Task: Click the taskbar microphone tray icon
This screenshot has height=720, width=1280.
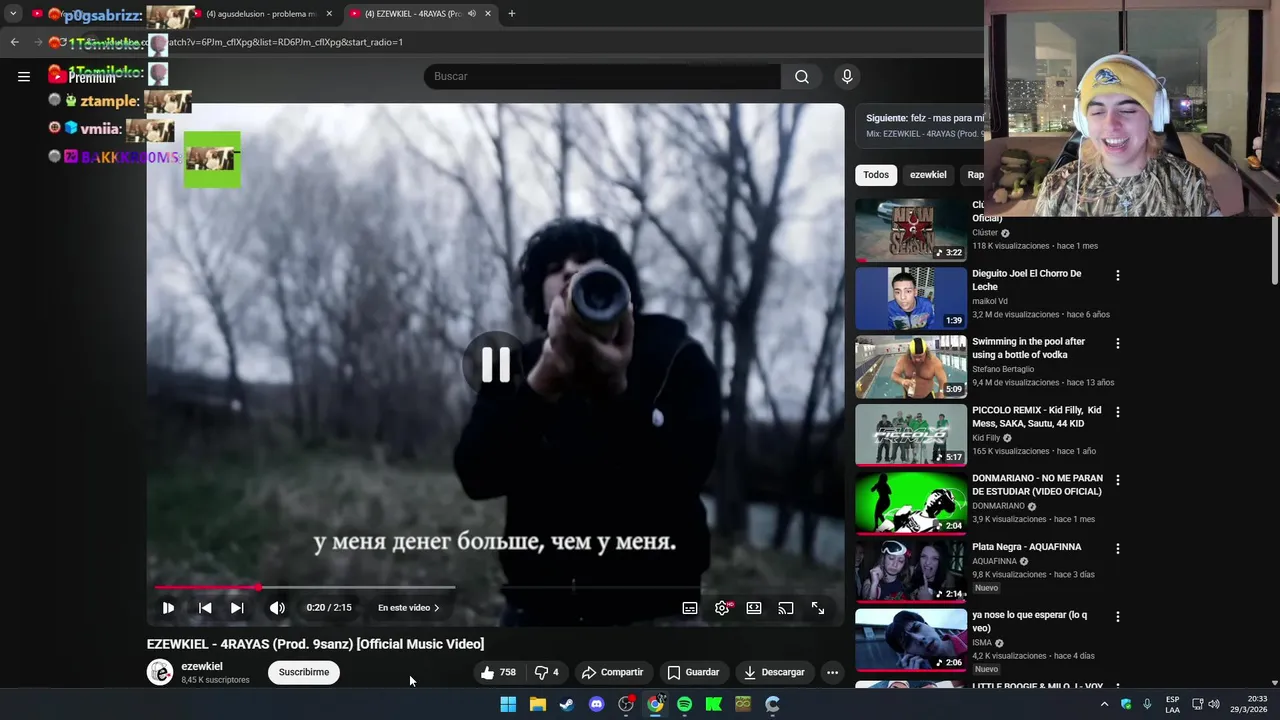Action: (1147, 704)
